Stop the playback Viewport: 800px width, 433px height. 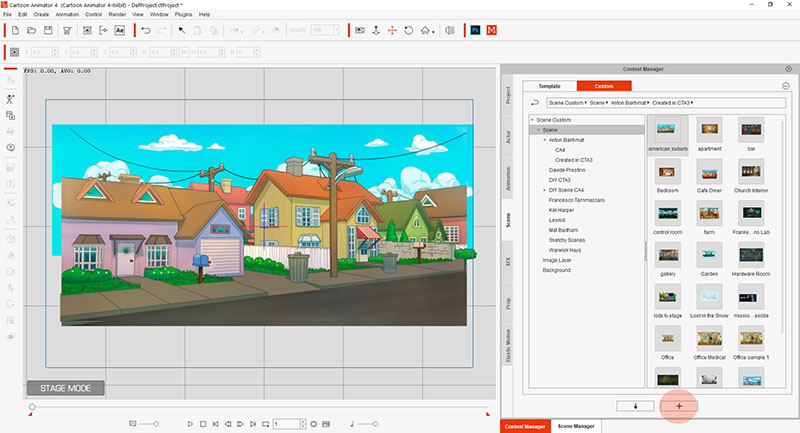[203, 424]
